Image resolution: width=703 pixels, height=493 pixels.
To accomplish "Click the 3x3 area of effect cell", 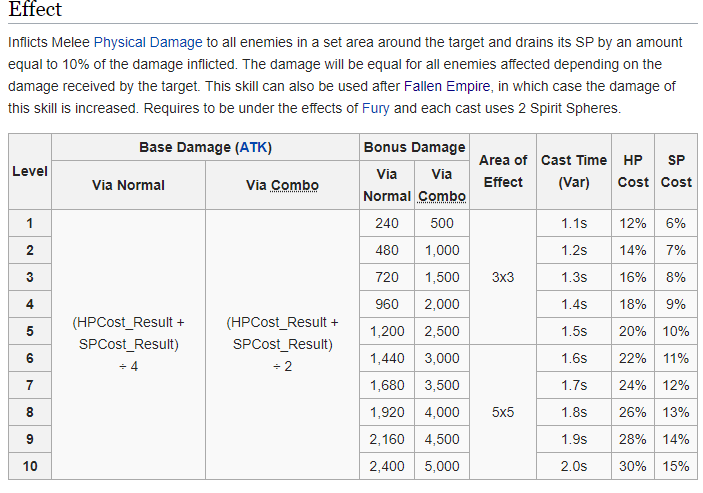I will click(x=503, y=277).
